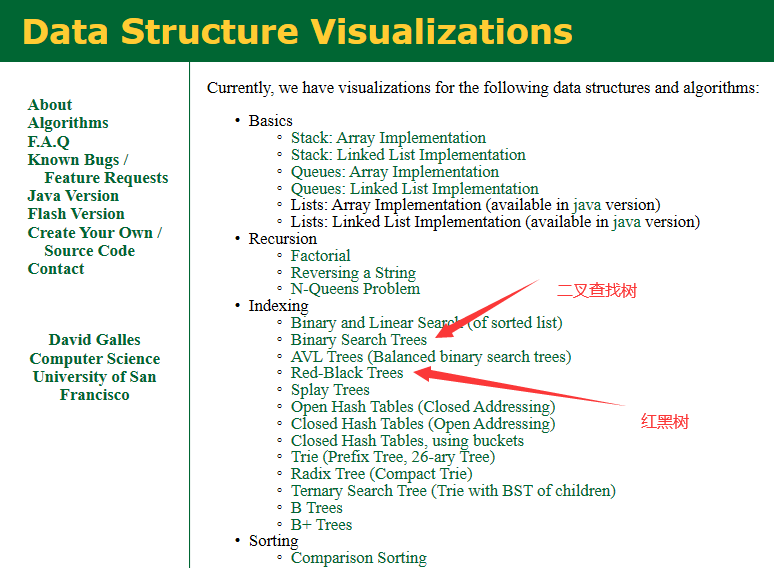This screenshot has width=774, height=568.
Task: Click the Data Structure Visualizations header title
Action: click(298, 32)
